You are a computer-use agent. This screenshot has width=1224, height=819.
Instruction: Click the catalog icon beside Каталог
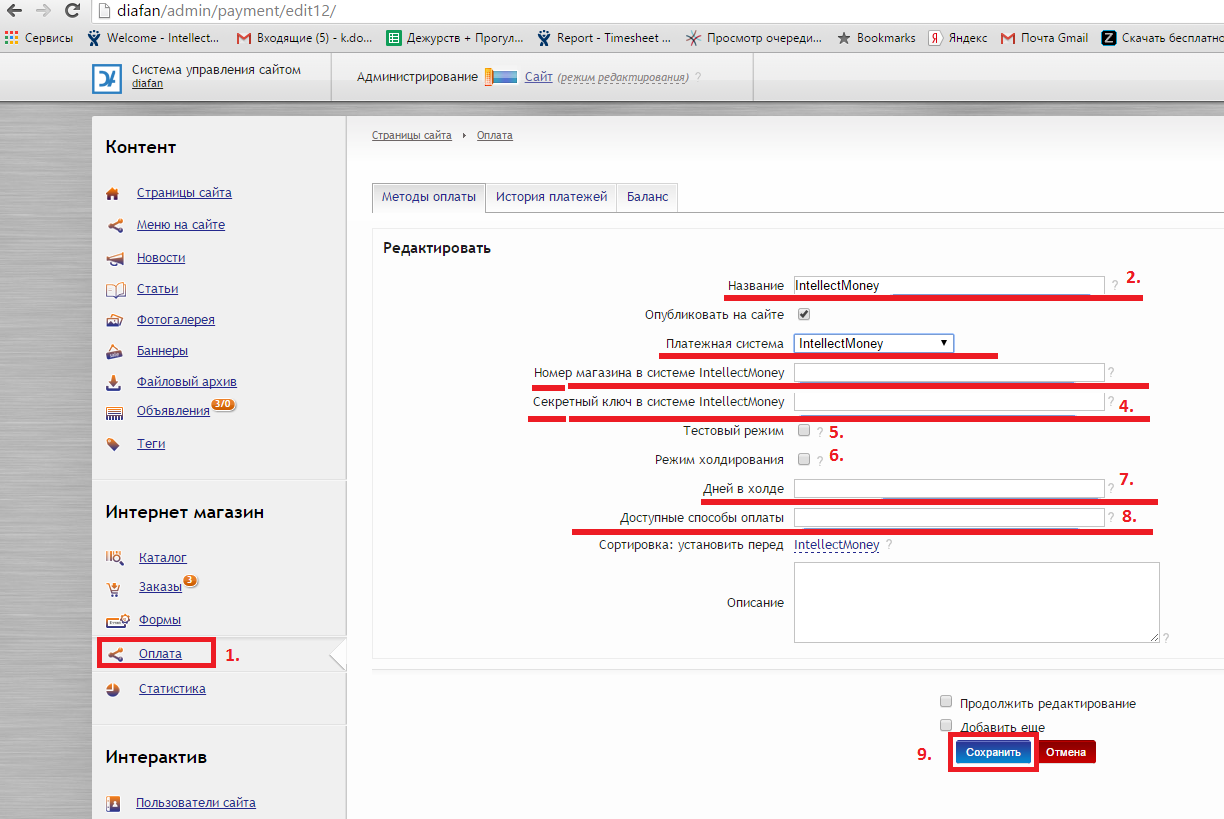tap(115, 558)
